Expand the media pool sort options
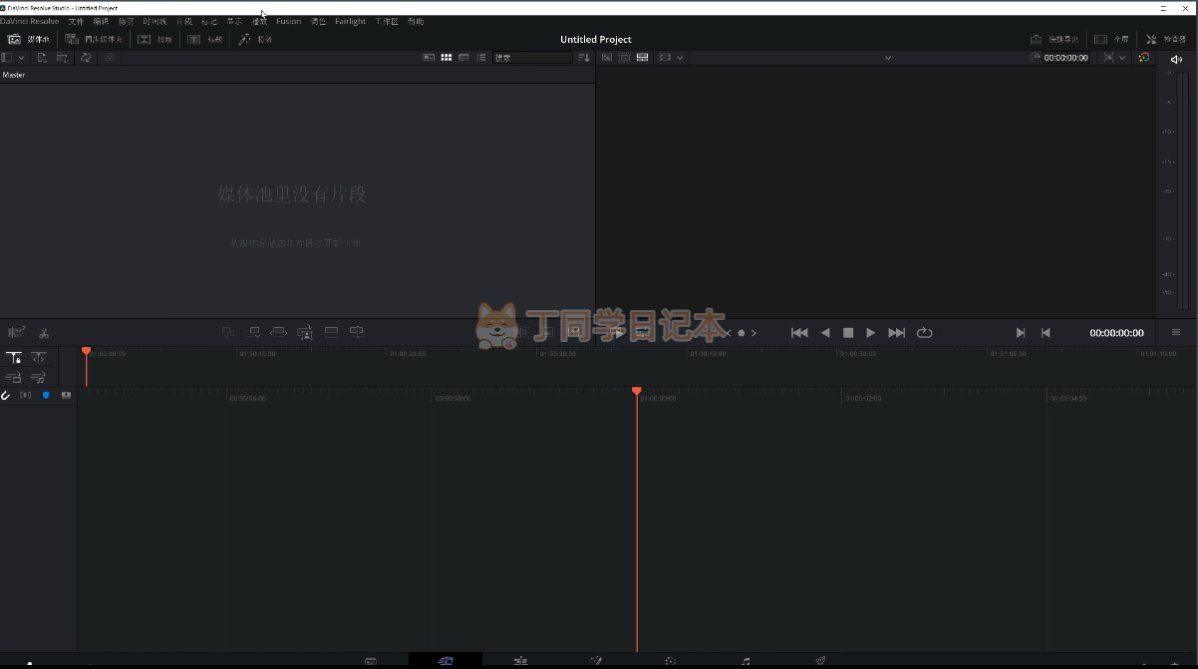Viewport: 1198px width, 669px height. tap(584, 58)
